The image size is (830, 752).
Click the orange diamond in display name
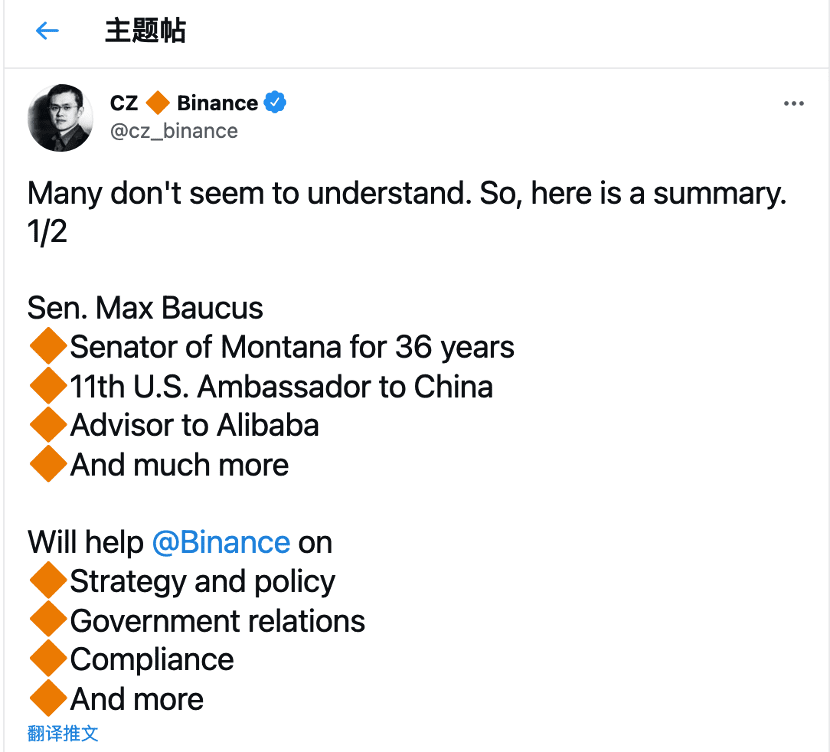pyautogui.click(x=158, y=102)
